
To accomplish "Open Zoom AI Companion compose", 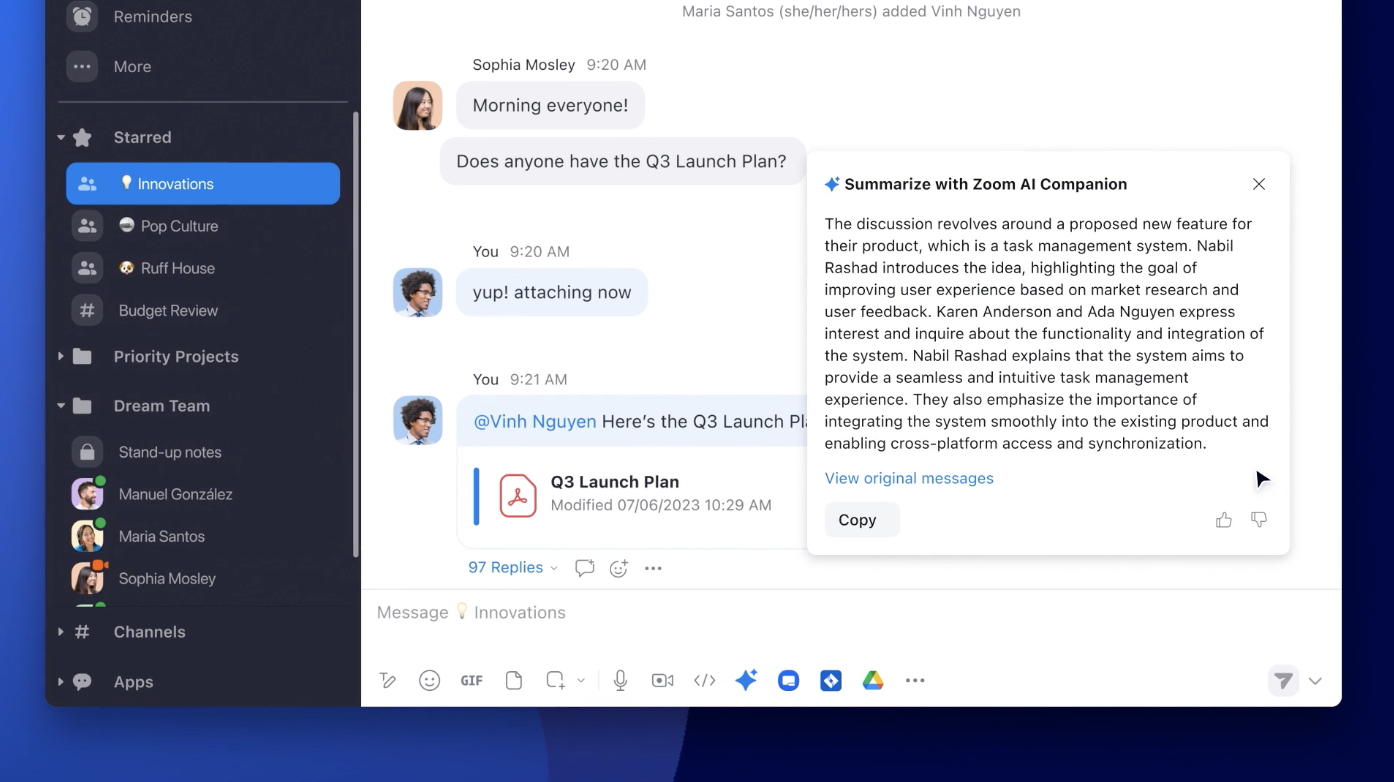I will (x=747, y=680).
